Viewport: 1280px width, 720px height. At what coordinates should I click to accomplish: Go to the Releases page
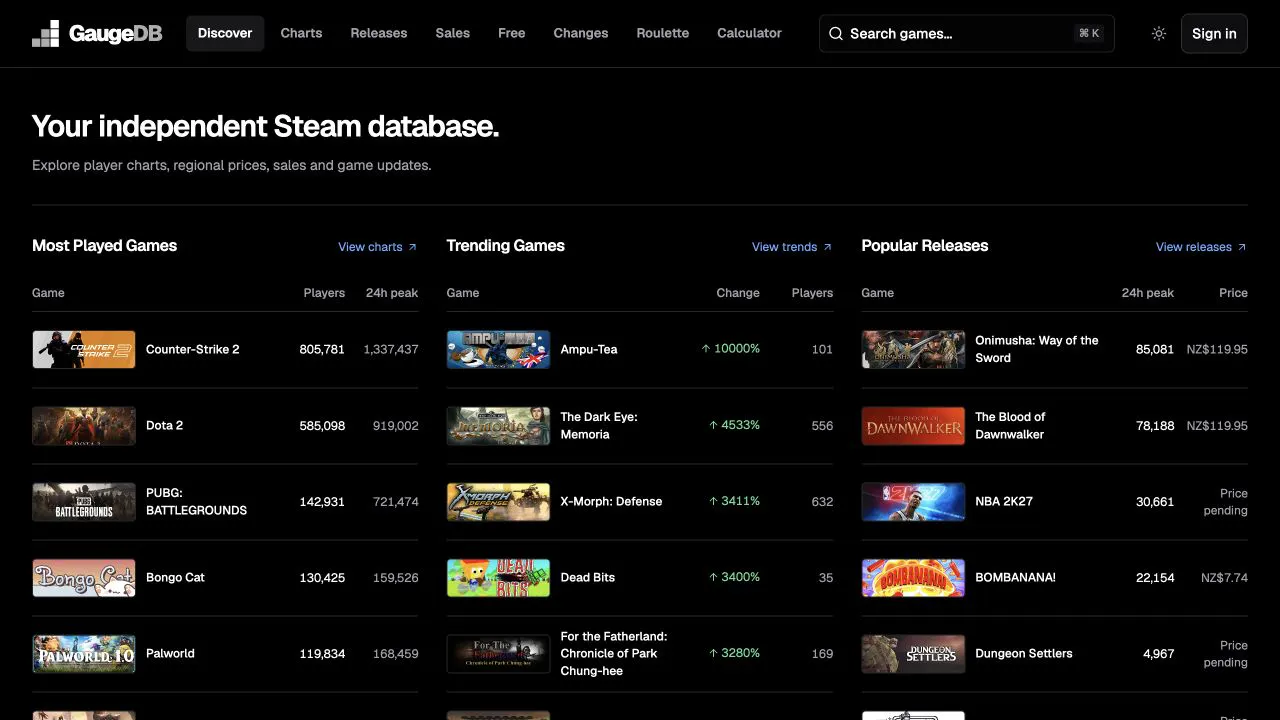(x=379, y=33)
